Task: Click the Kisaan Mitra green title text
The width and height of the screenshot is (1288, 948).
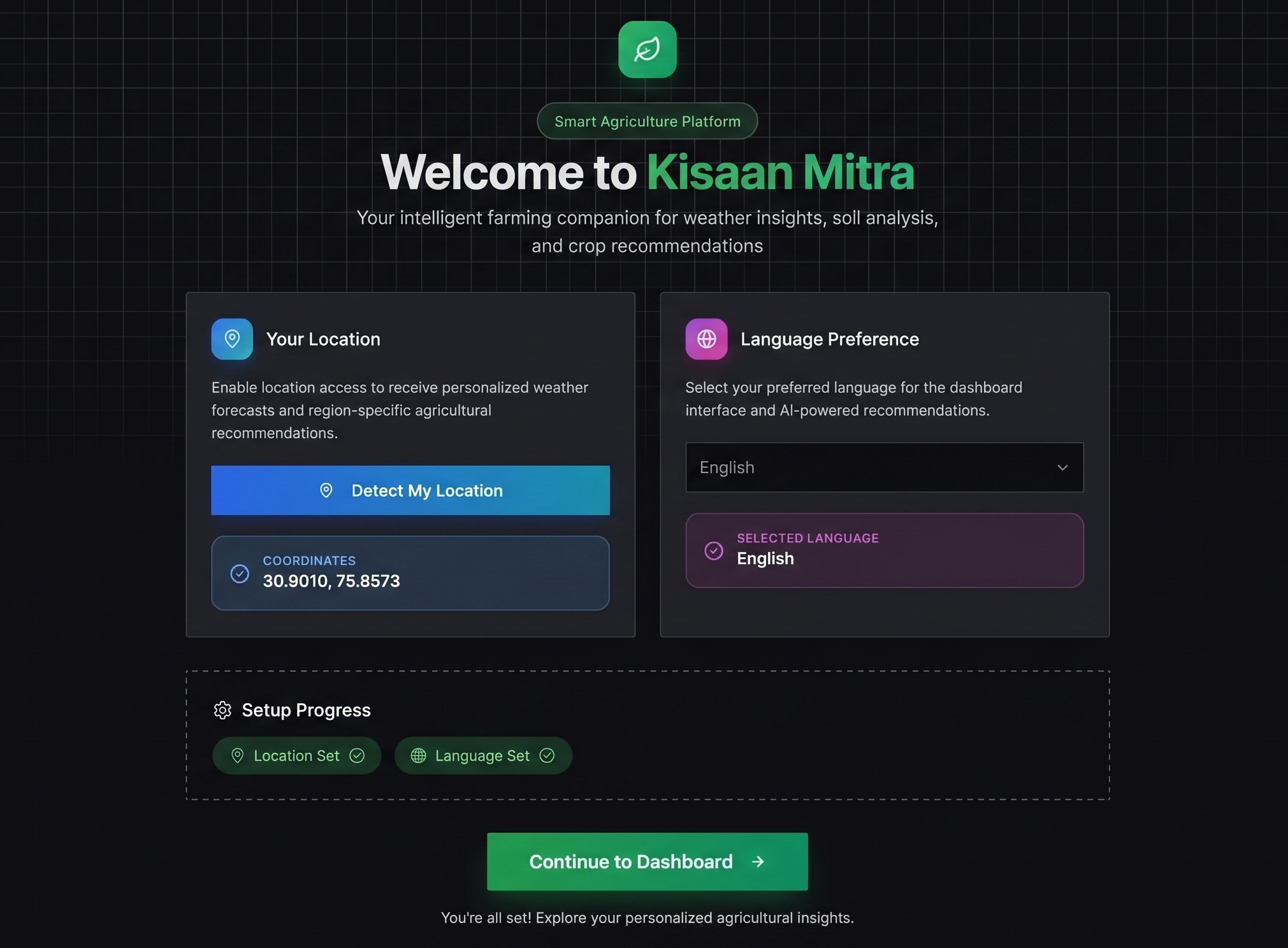Action: pos(781,172)
